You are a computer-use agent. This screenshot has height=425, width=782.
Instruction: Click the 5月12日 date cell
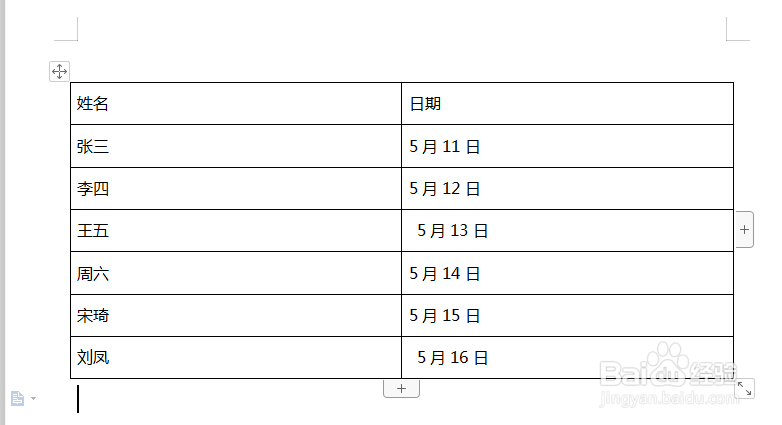tap(568, 189)
